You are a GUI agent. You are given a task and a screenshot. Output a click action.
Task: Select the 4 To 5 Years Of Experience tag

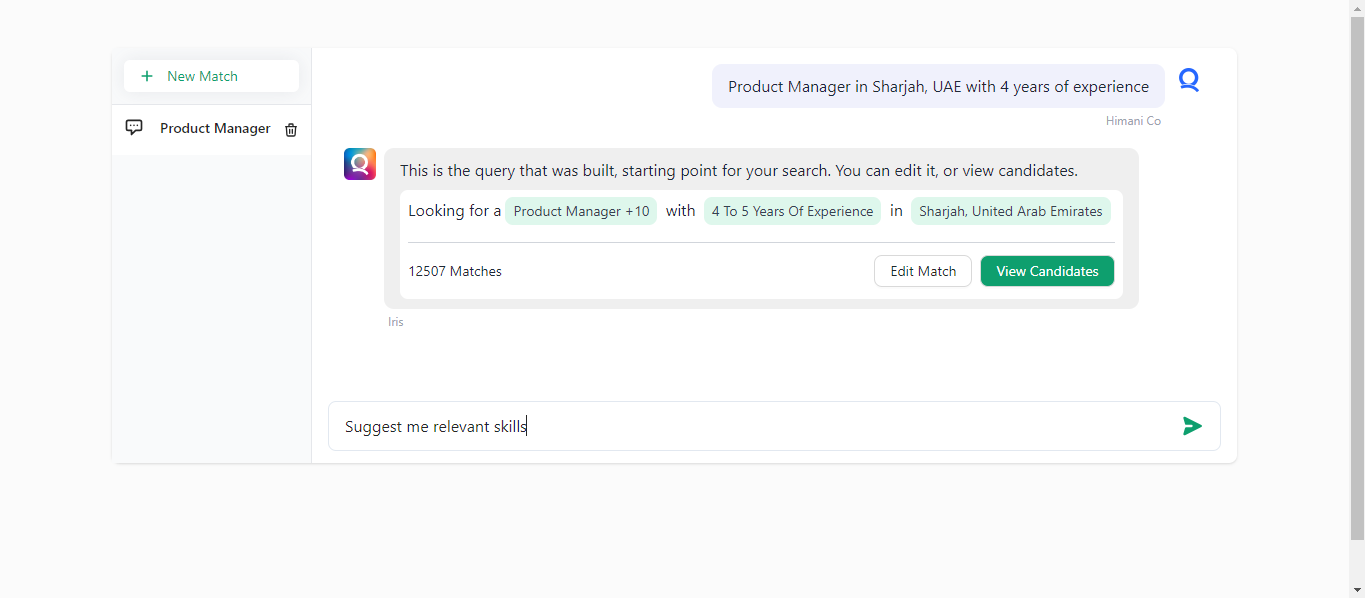pos(792,211)
